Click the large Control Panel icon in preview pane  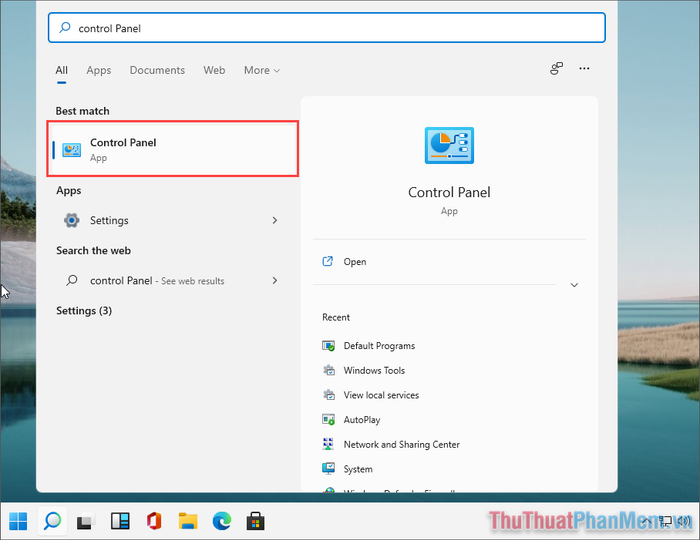coord(449,145)
